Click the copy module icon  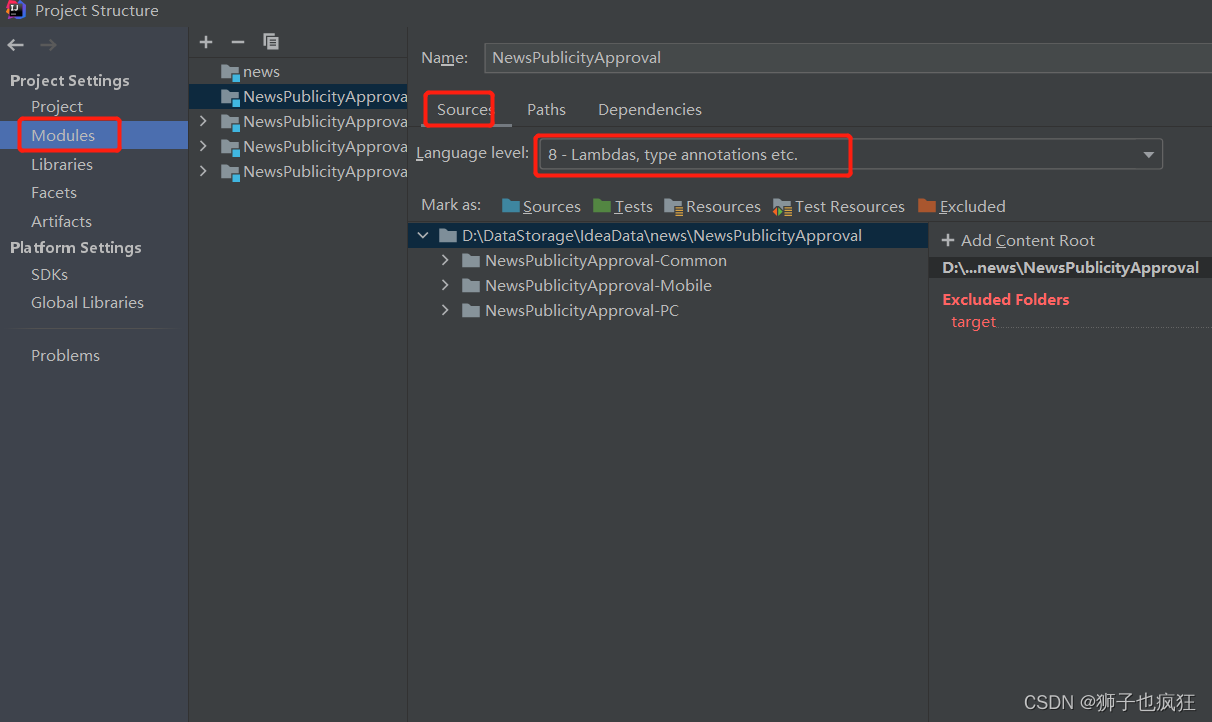[x=271, y=42]
